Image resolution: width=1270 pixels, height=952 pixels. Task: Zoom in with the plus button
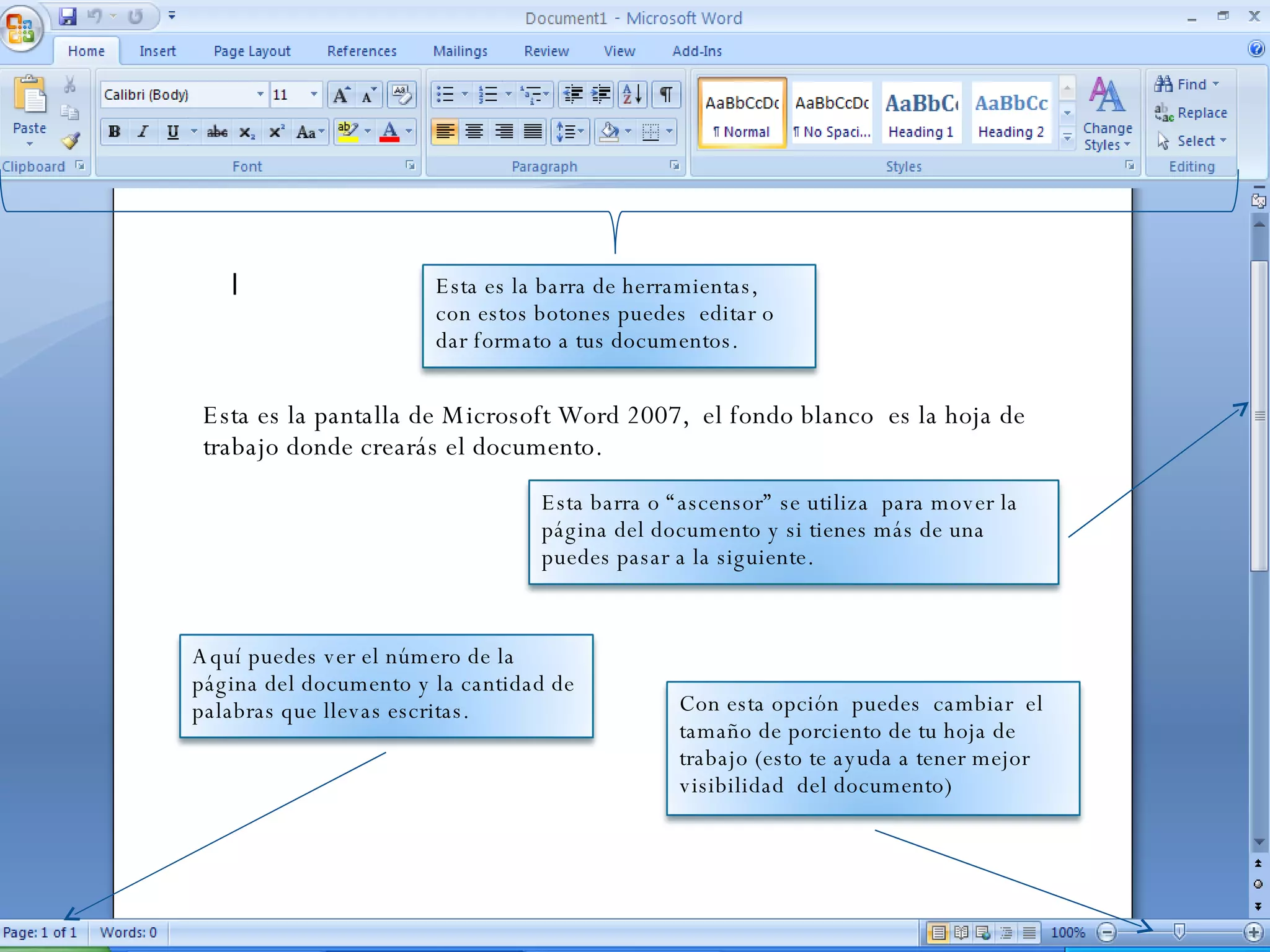[x=1253, y=932]
